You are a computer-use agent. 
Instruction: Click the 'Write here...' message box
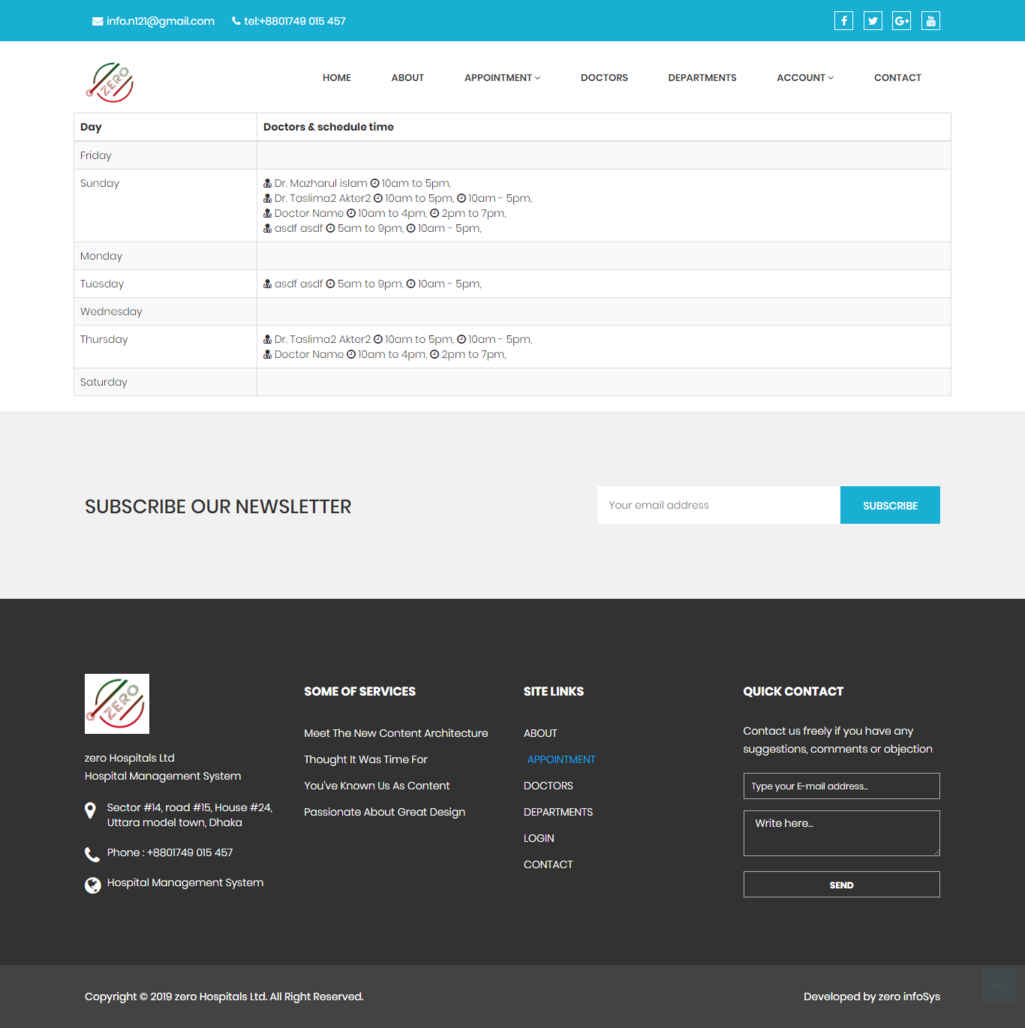point(841,833)
